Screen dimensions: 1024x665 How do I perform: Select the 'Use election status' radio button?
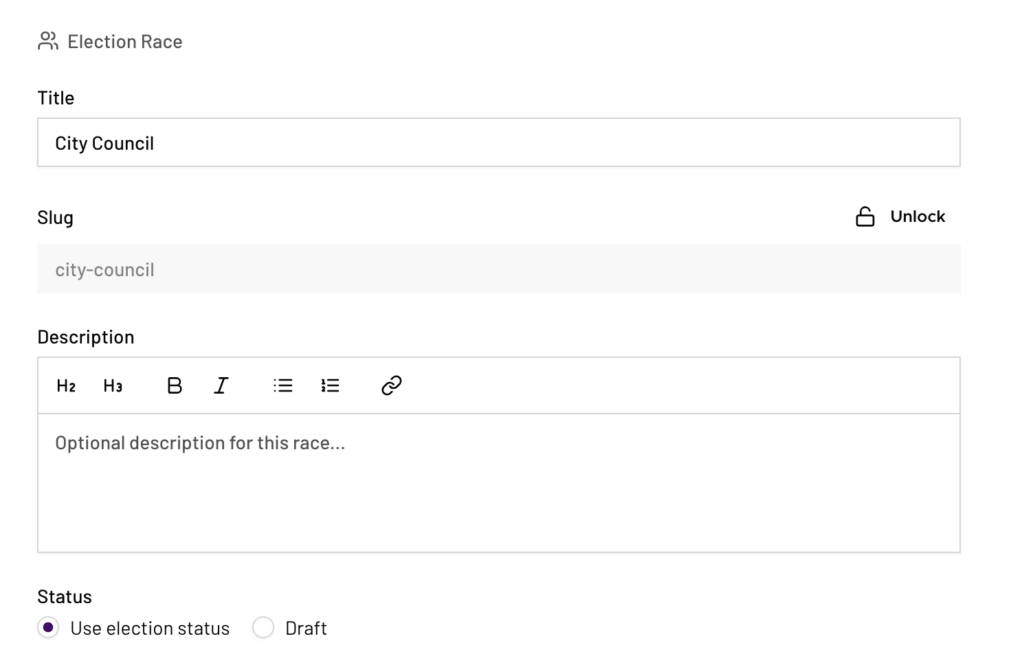[x=47, y=628]
